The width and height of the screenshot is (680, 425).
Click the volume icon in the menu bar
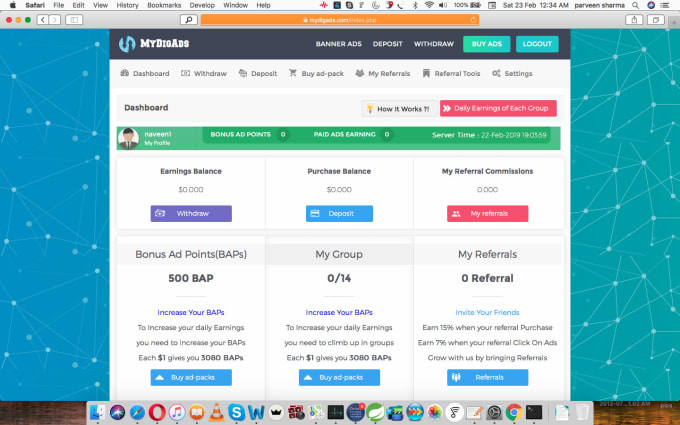click(443, 5)
